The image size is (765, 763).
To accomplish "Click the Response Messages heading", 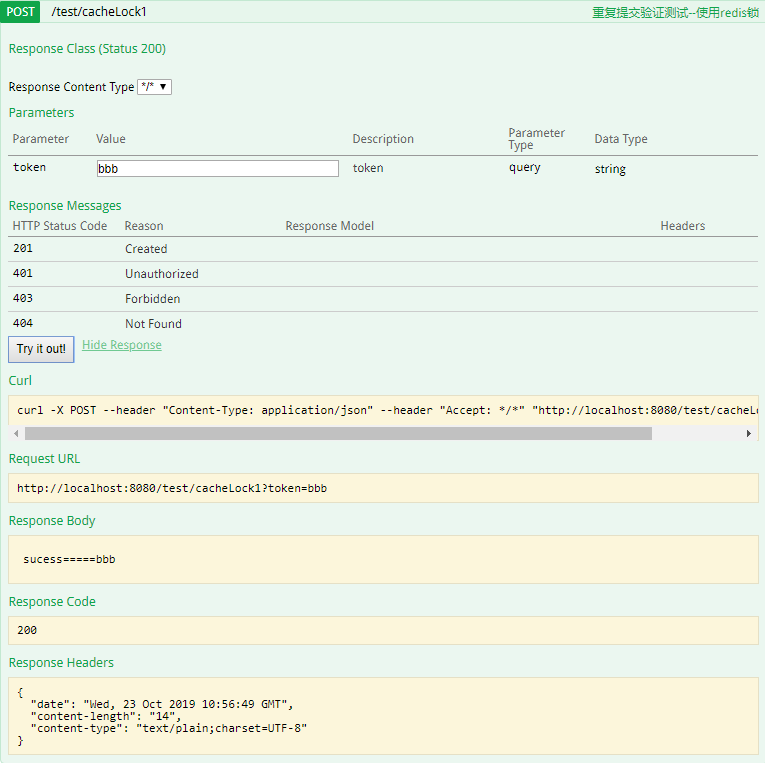I will [65, 206].
